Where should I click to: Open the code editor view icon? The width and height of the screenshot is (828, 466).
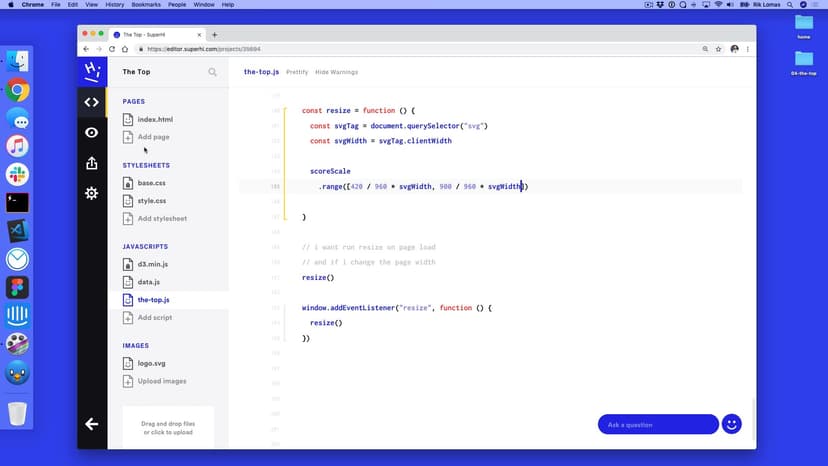[x=91, y=102]
